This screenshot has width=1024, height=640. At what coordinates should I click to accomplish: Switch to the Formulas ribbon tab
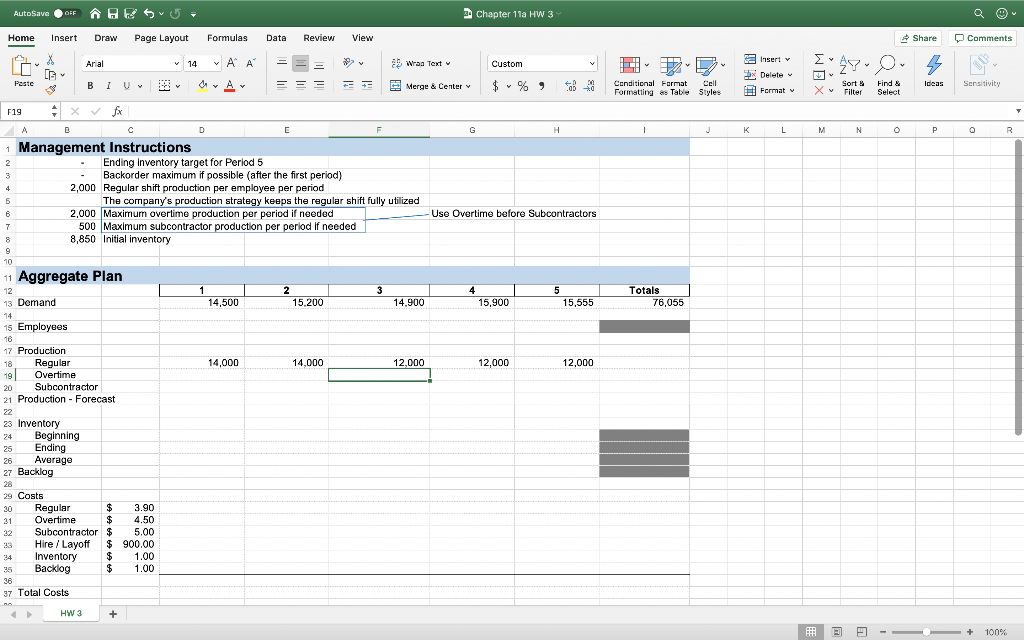pyautogui.click(x=227, y=38)
